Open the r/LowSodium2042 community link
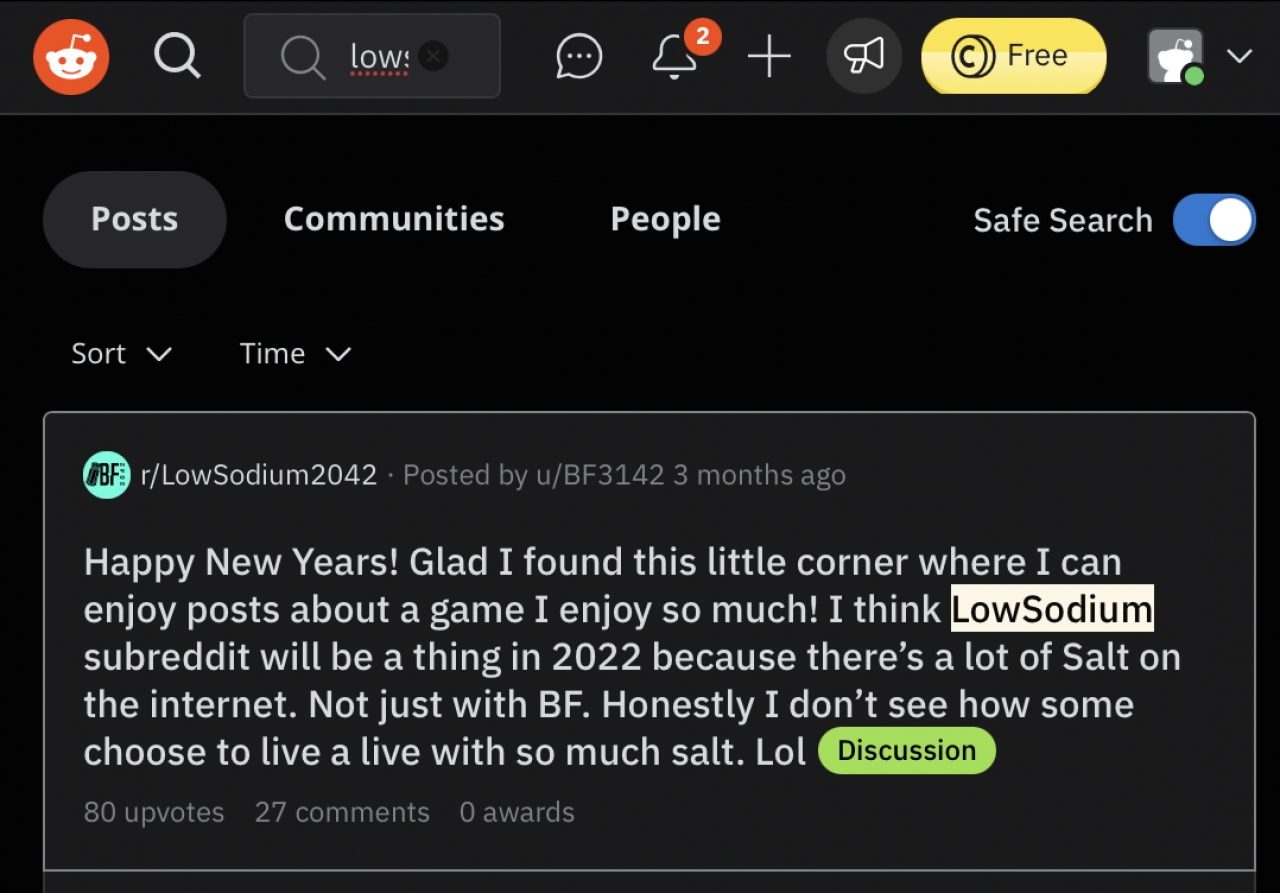This screenshot has height=893, width=1280. (x=259, y=475)
